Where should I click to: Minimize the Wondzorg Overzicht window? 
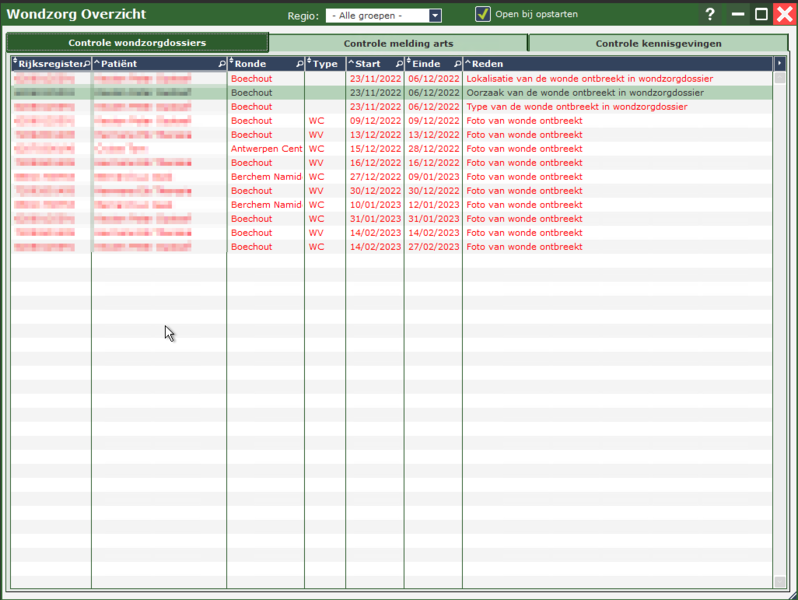(738, 15)
